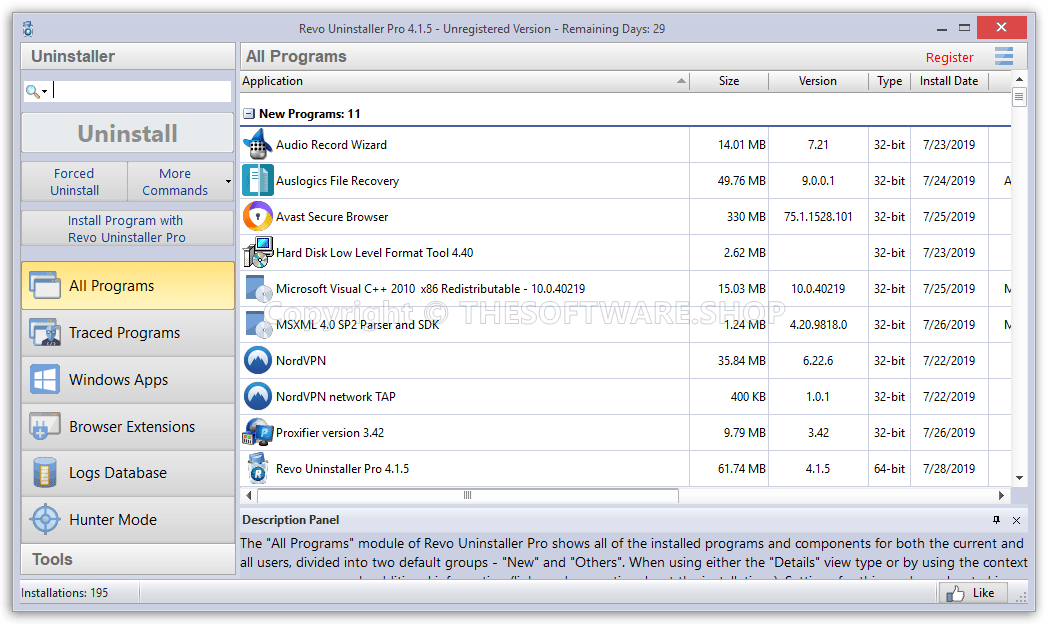Click the Audio Record Wizard program icon
Screen dimensions: 1048x624
(258, 144)
